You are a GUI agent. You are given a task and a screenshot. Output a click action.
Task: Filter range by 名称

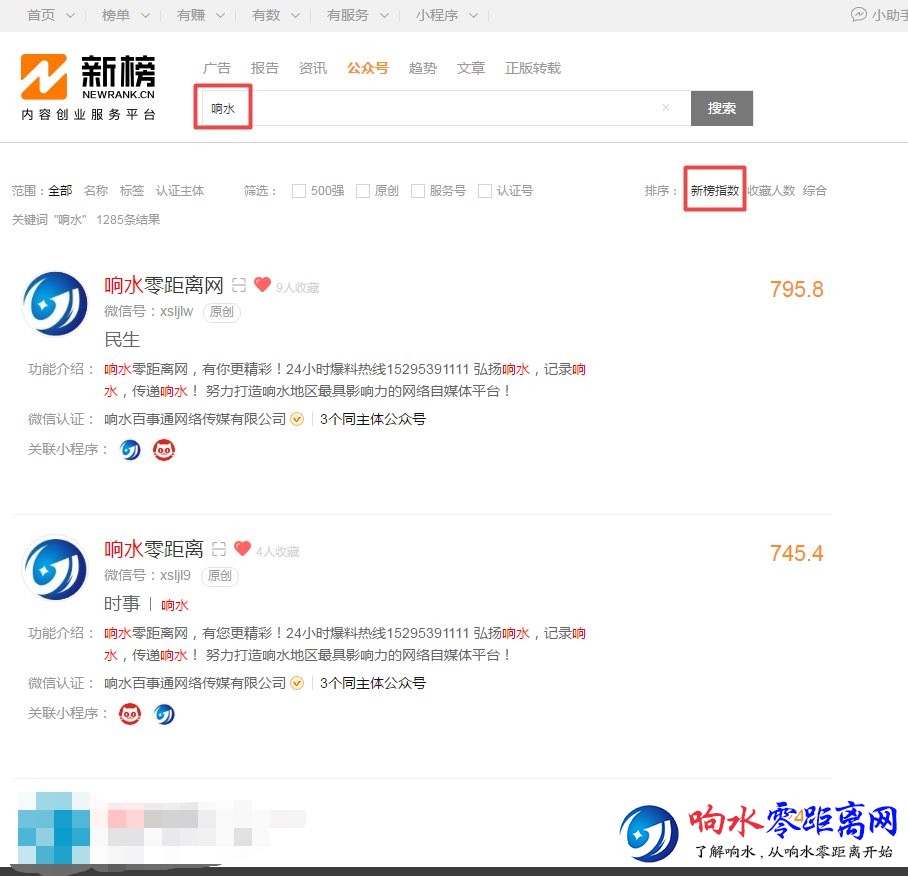[96, 190]
